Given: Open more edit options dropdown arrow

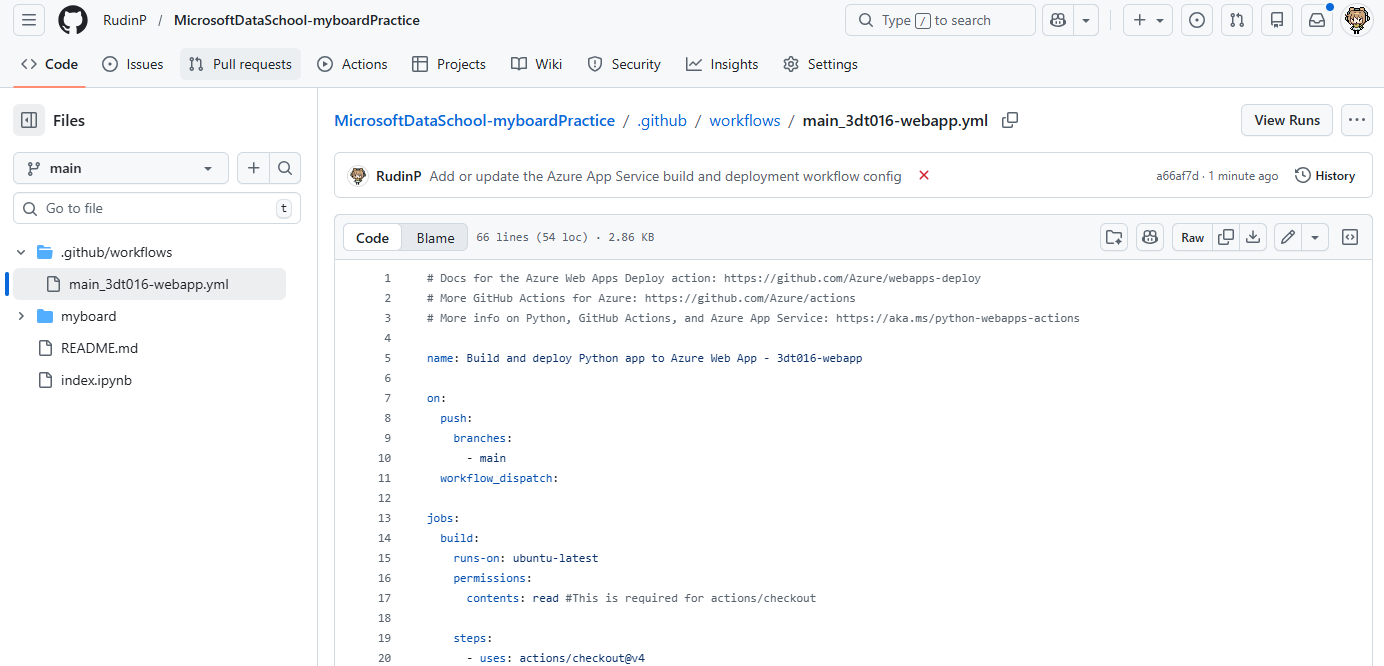Looking at the screenshot, I should [x=1315, y=237].
